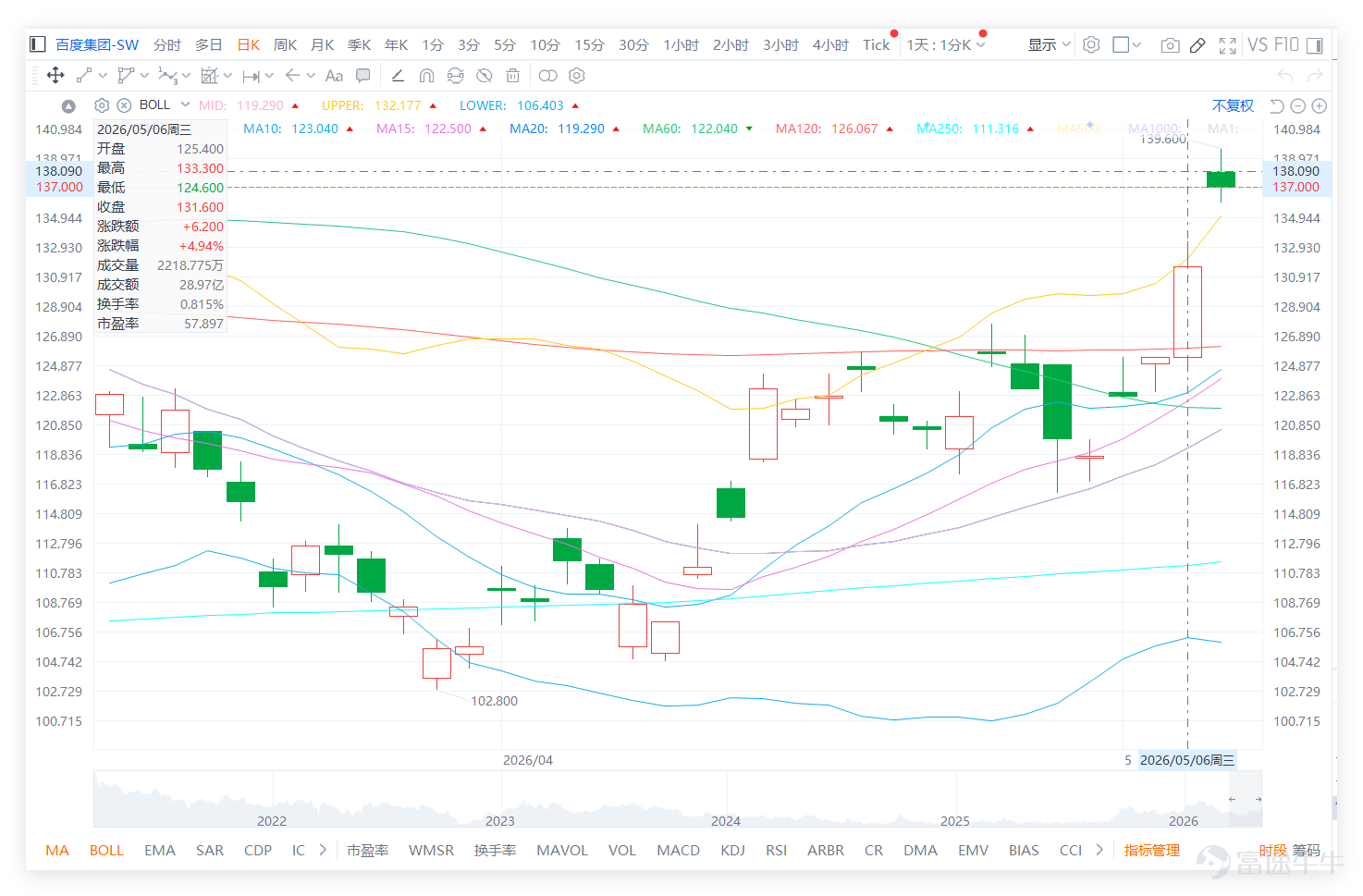Viewport: 1363px width, 896px height.
Task: Open the drawing toolbar settings gear
Action: (x=577, y=76)
